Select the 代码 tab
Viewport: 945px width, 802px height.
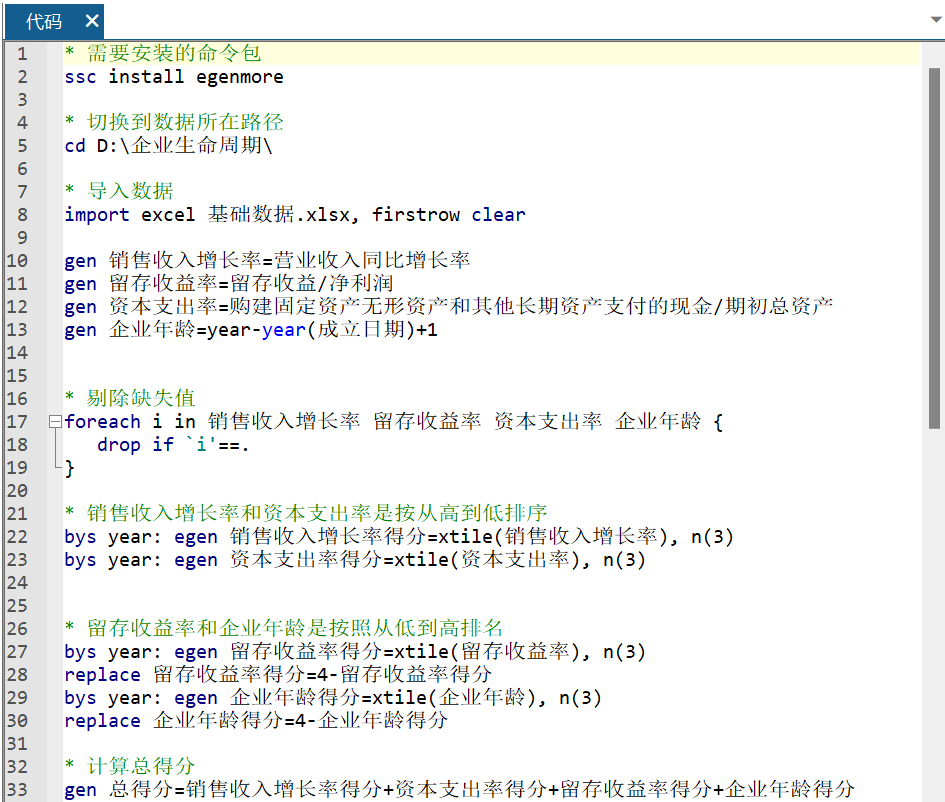point(44,22)
